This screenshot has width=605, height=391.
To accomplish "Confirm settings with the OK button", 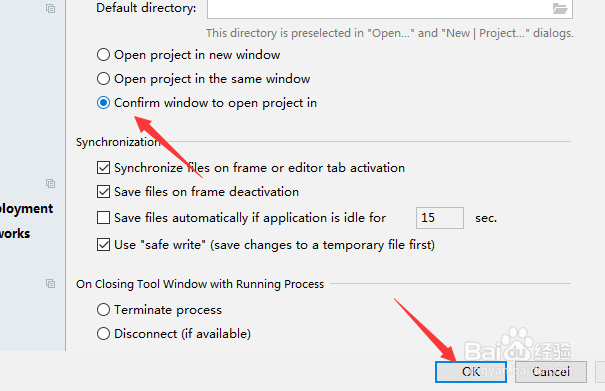I will click(471, 372).
